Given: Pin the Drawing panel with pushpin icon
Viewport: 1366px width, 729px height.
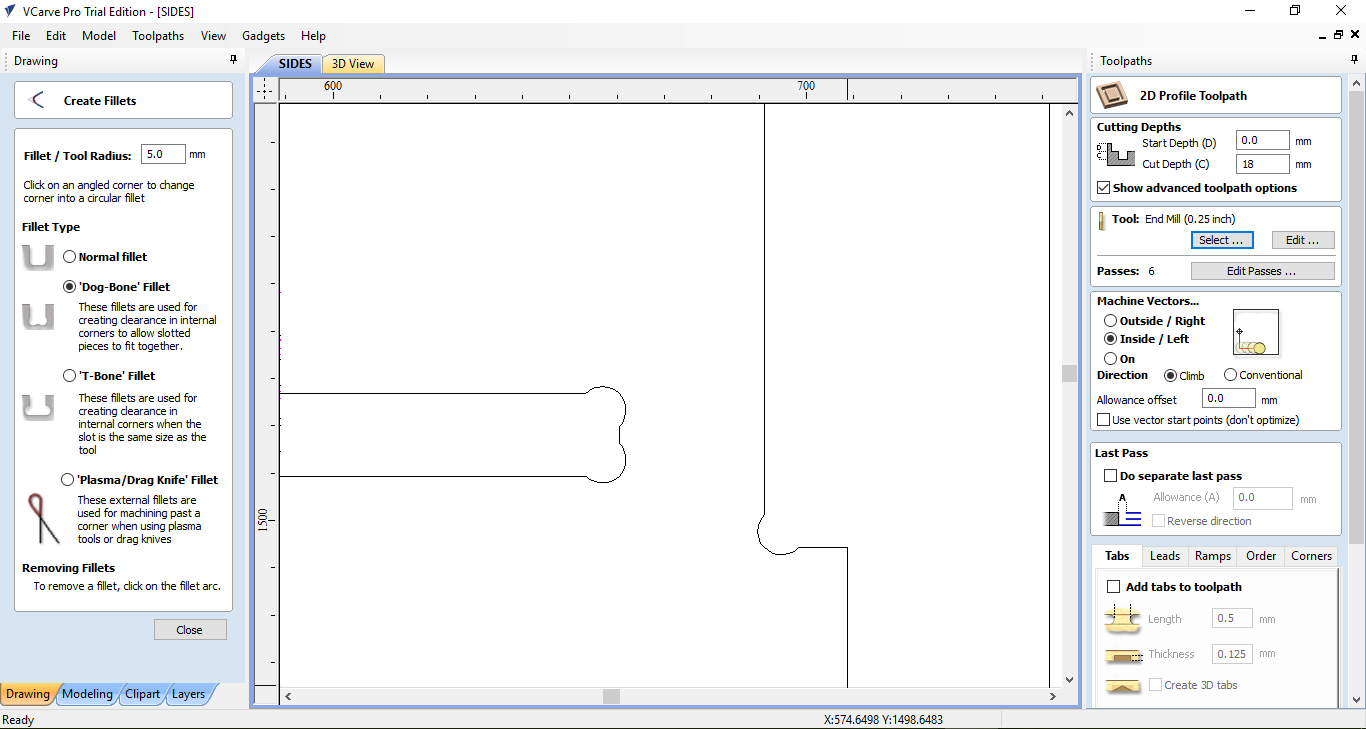Looking at the screenshot, I should pyautogui.click(x=234, y=60).
